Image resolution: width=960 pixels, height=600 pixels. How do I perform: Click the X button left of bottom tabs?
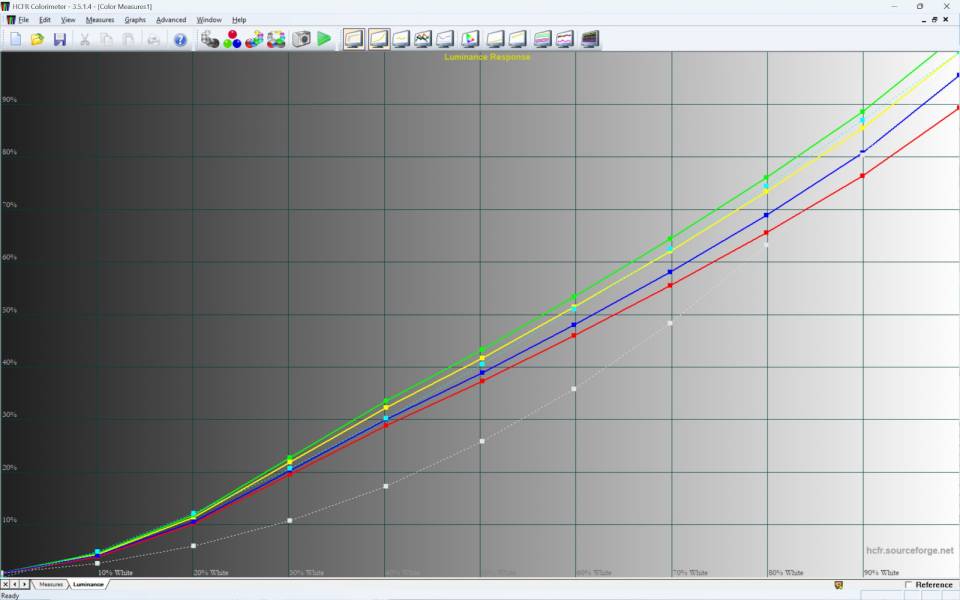[x=6, y=585]
